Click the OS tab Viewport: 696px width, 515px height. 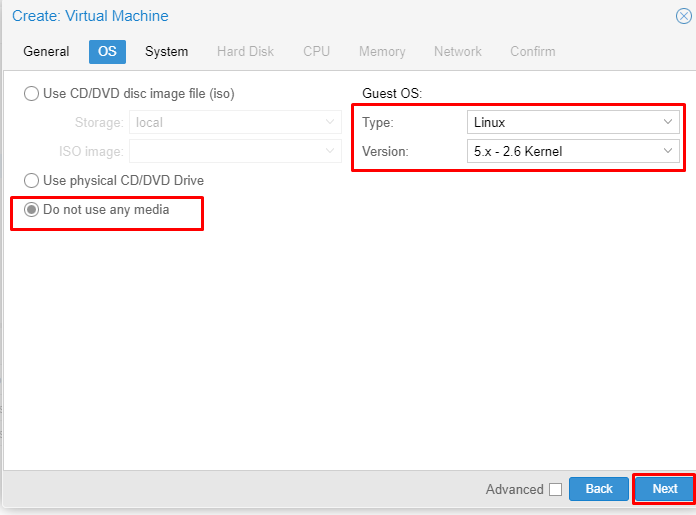click(107, 52)
